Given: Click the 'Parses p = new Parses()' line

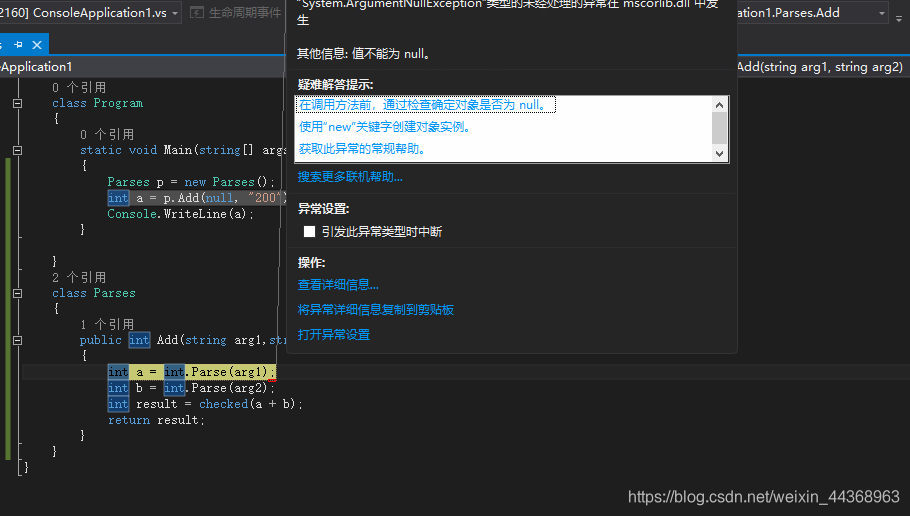Looking at the screenshot, I should pos(192,182).
